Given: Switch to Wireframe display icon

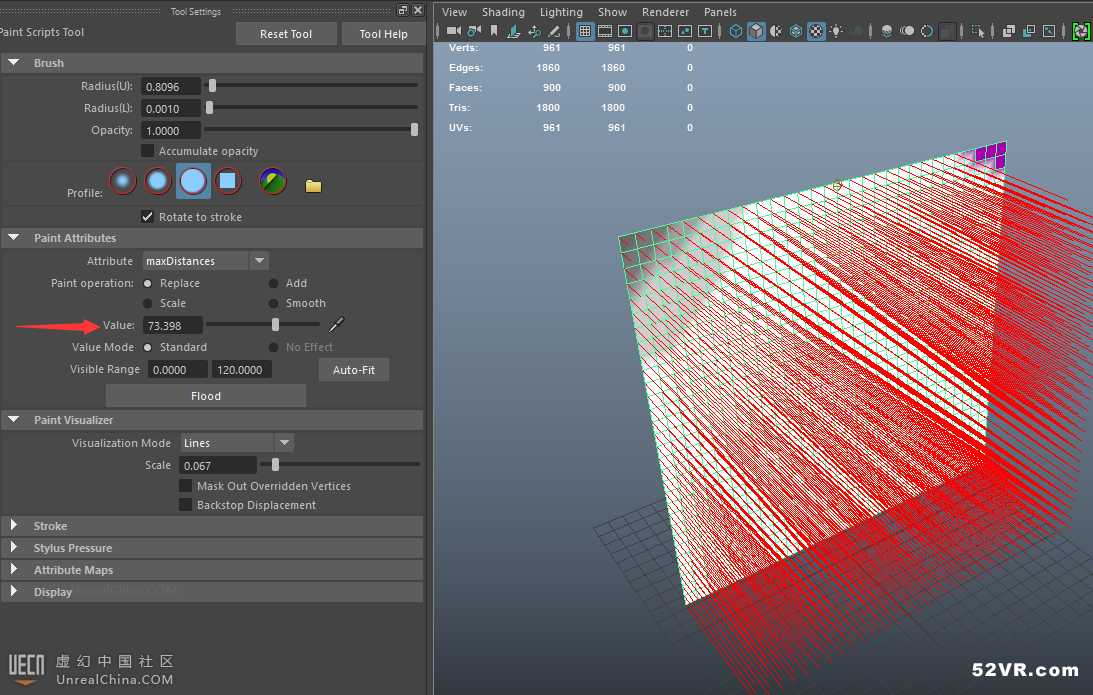Looking at the screenshot, I should tap(736, 31).
